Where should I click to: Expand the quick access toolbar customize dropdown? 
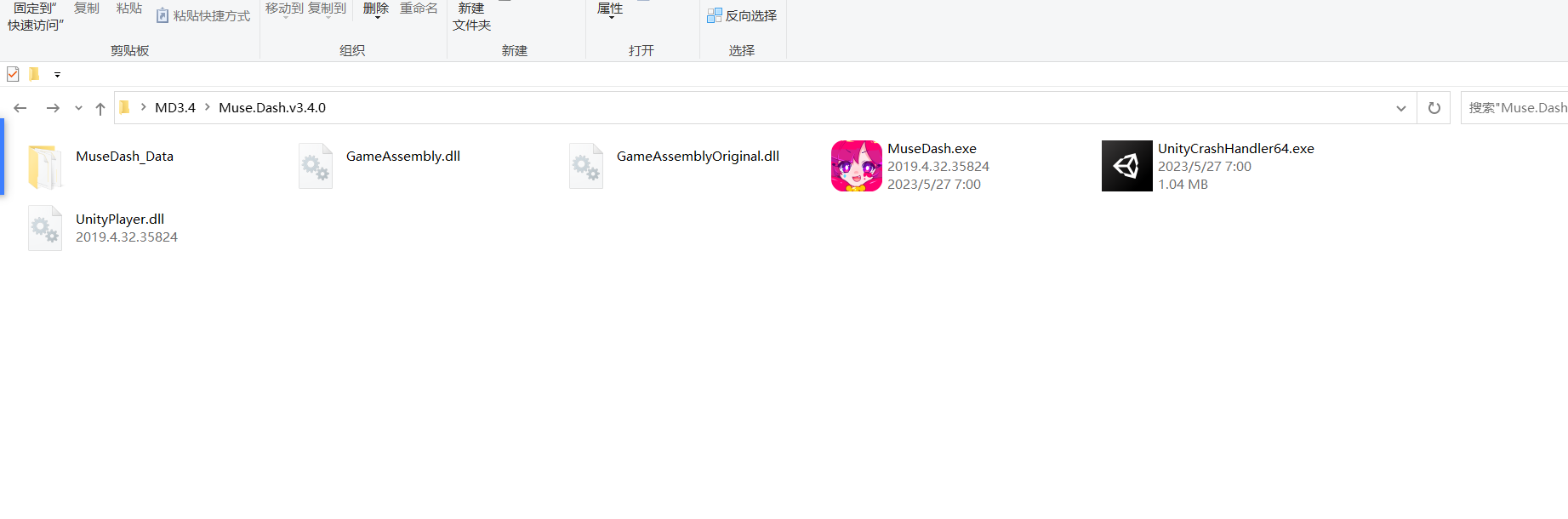[57, 75]
